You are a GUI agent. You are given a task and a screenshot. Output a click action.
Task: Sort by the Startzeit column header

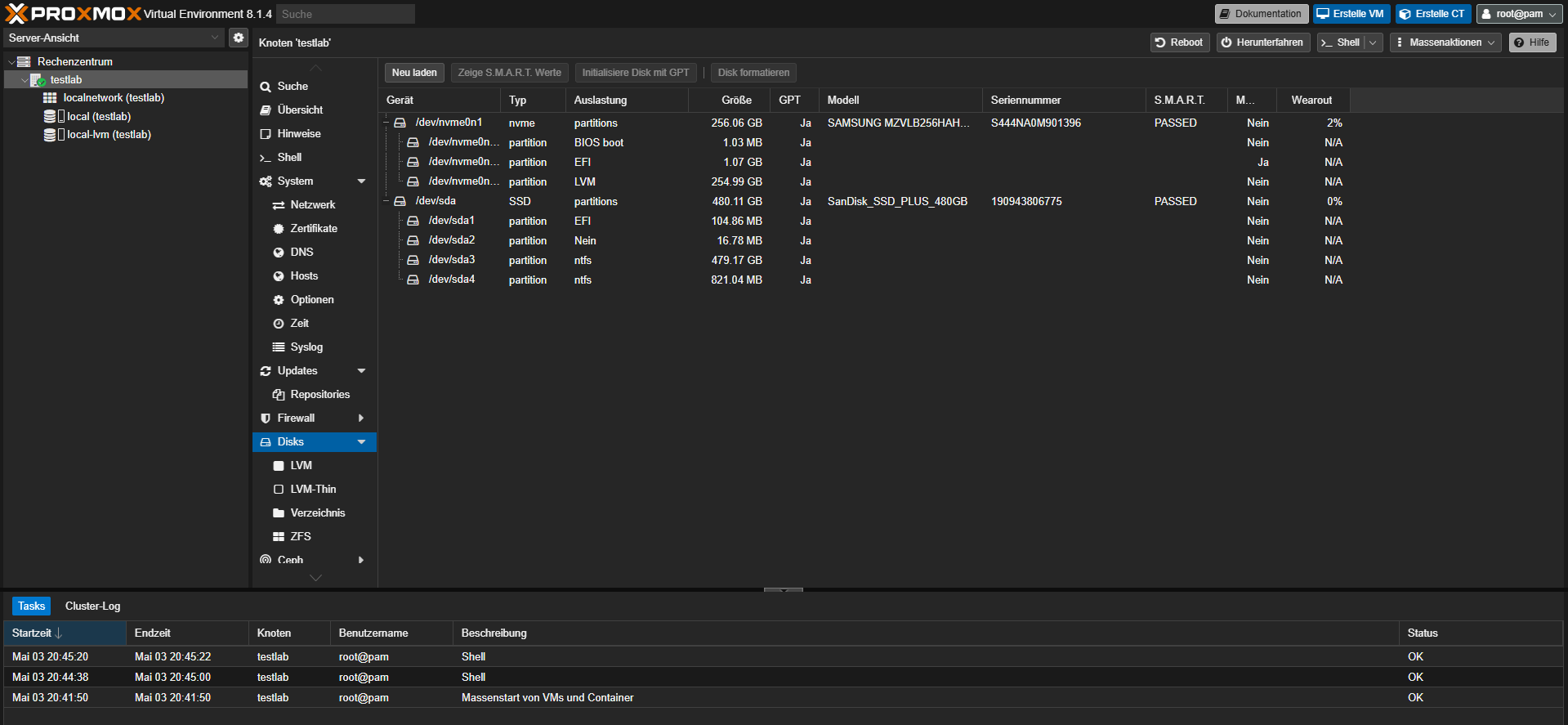(65, 633)
